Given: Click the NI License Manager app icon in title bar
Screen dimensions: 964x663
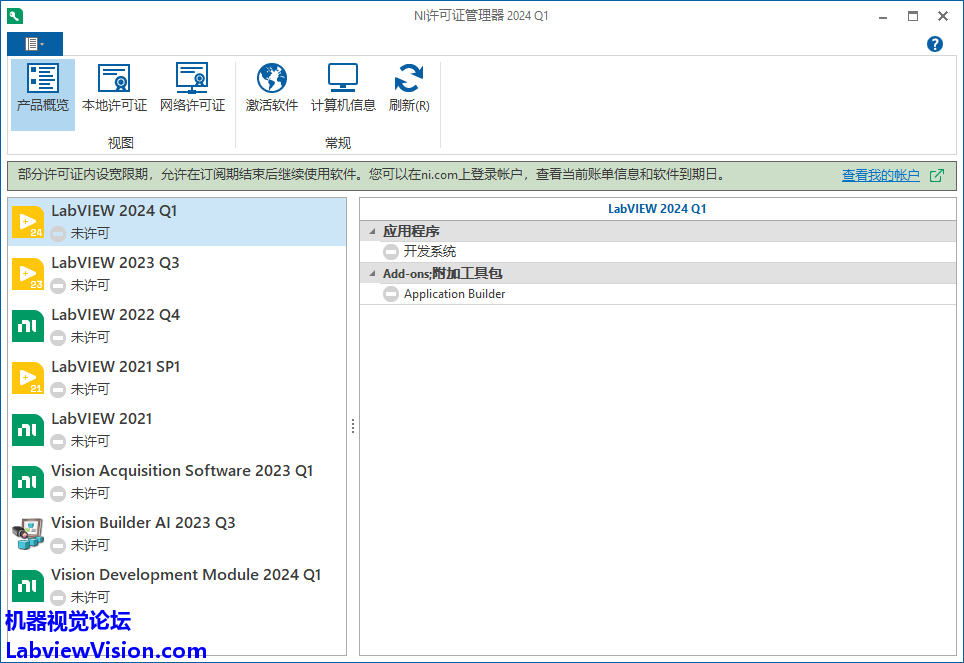Looking at the screenshot, I should [x=15, y=15].
